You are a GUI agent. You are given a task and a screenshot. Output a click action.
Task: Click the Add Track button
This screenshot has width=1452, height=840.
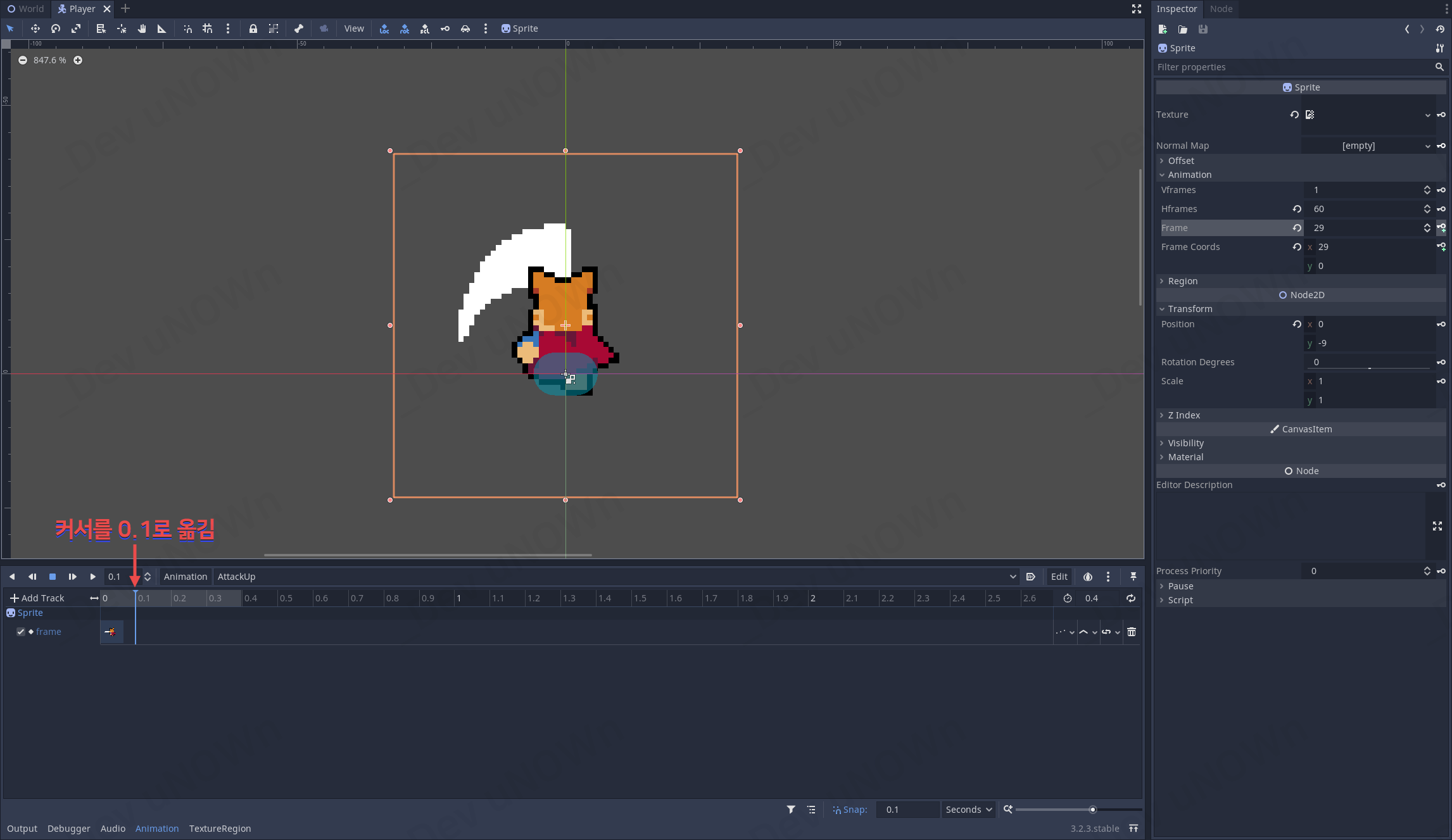(37, 598)
